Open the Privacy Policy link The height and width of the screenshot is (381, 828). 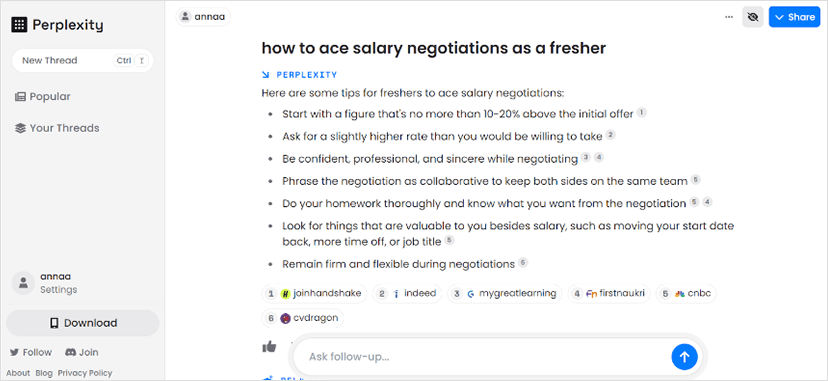coord(85,373)
